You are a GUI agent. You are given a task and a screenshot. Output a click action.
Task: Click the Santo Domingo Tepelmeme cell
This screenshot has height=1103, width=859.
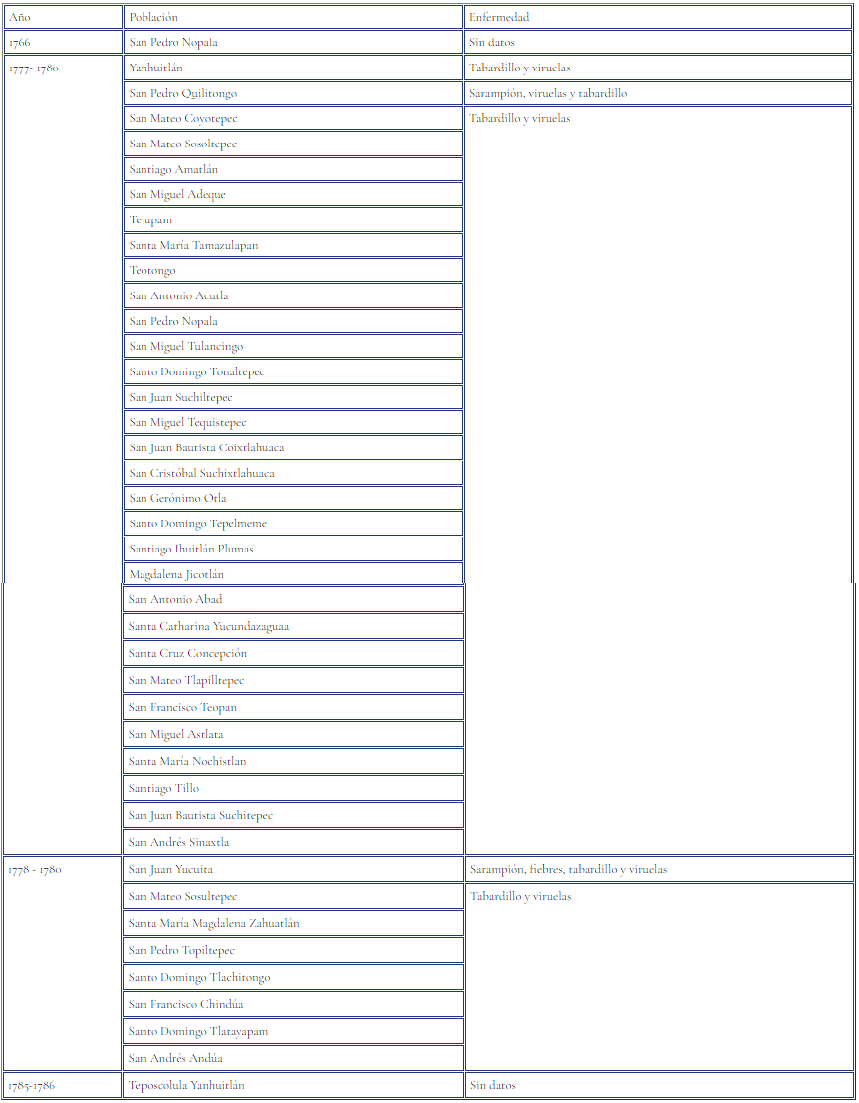[293, 524]
